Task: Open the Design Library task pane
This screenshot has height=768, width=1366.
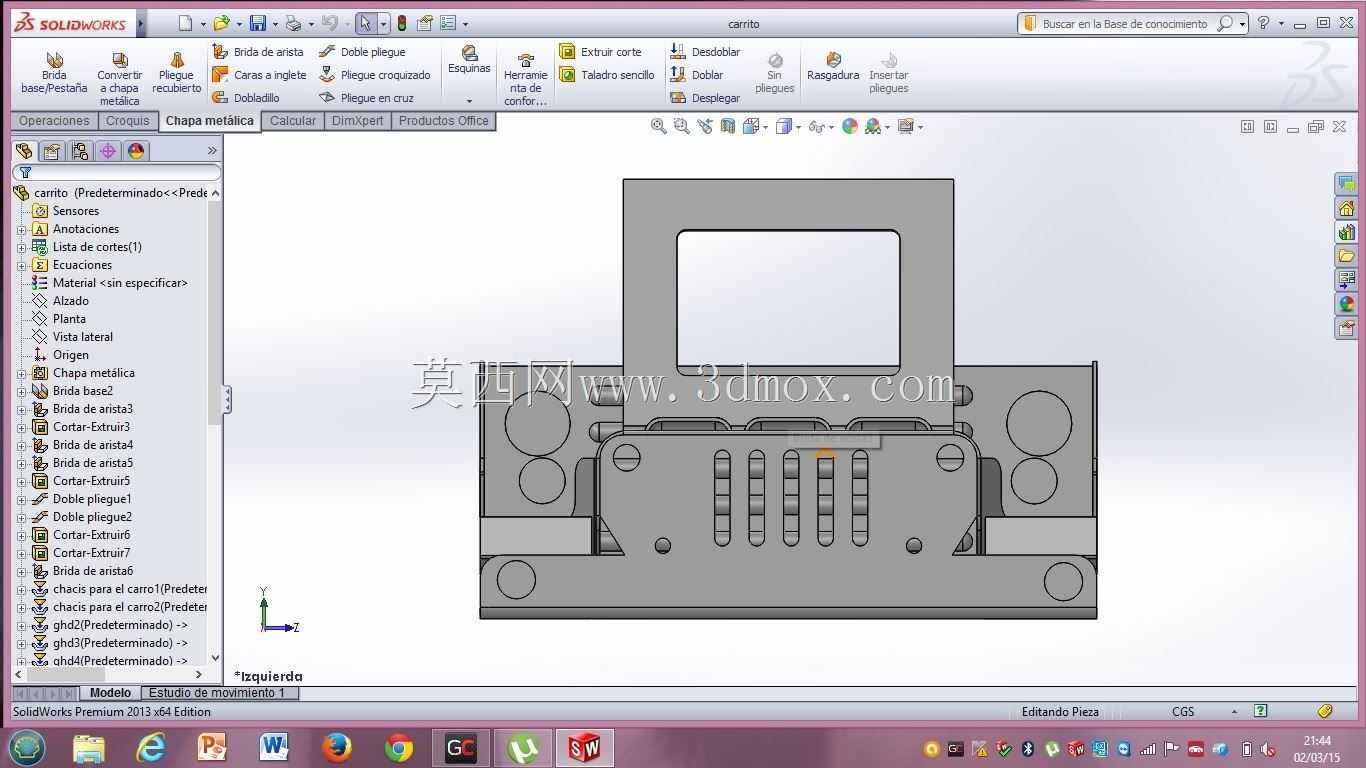Action: pyautogui.click(x=1346, y=232)
